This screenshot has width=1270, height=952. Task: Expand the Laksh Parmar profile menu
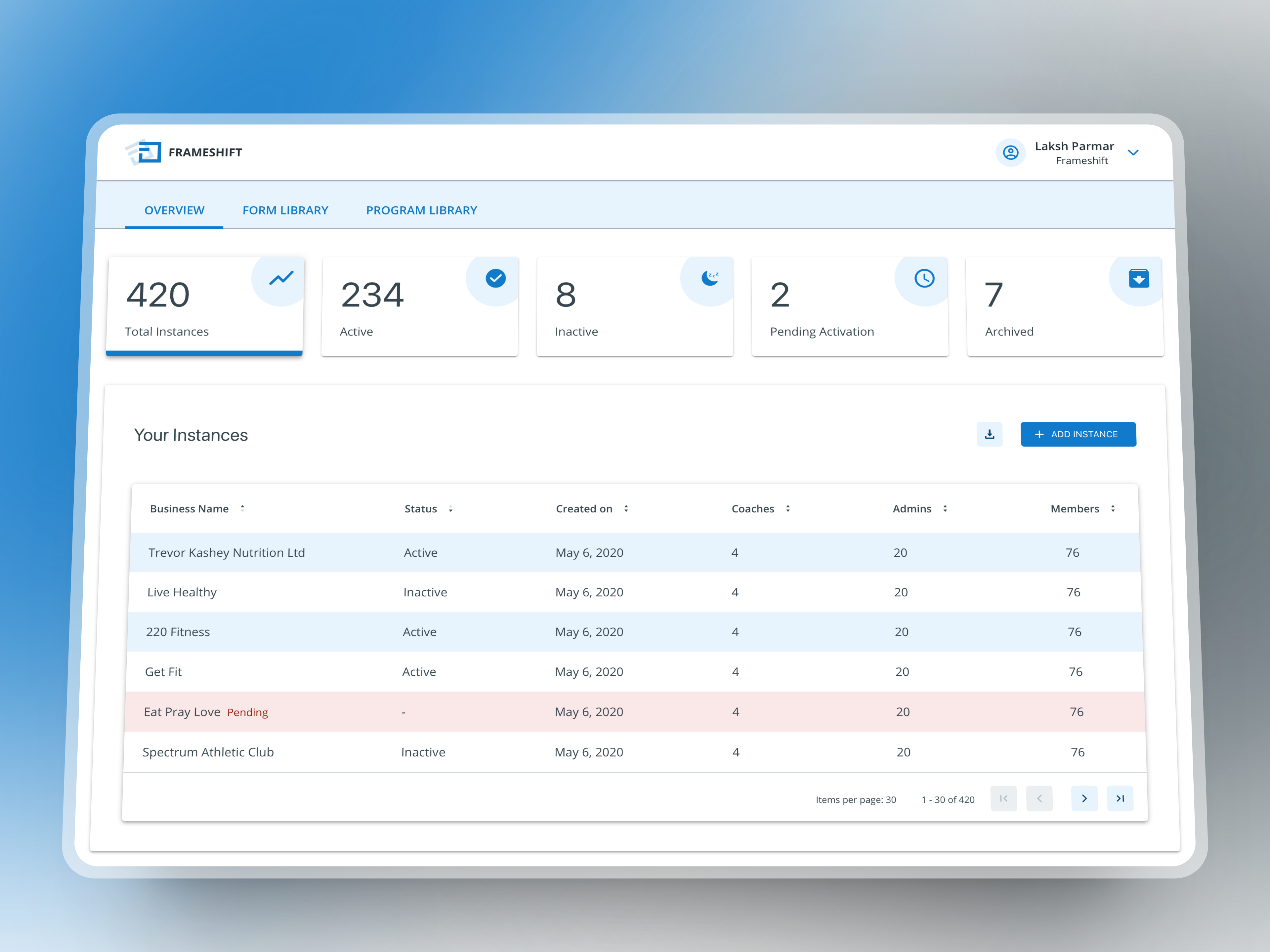point(1134,153)
